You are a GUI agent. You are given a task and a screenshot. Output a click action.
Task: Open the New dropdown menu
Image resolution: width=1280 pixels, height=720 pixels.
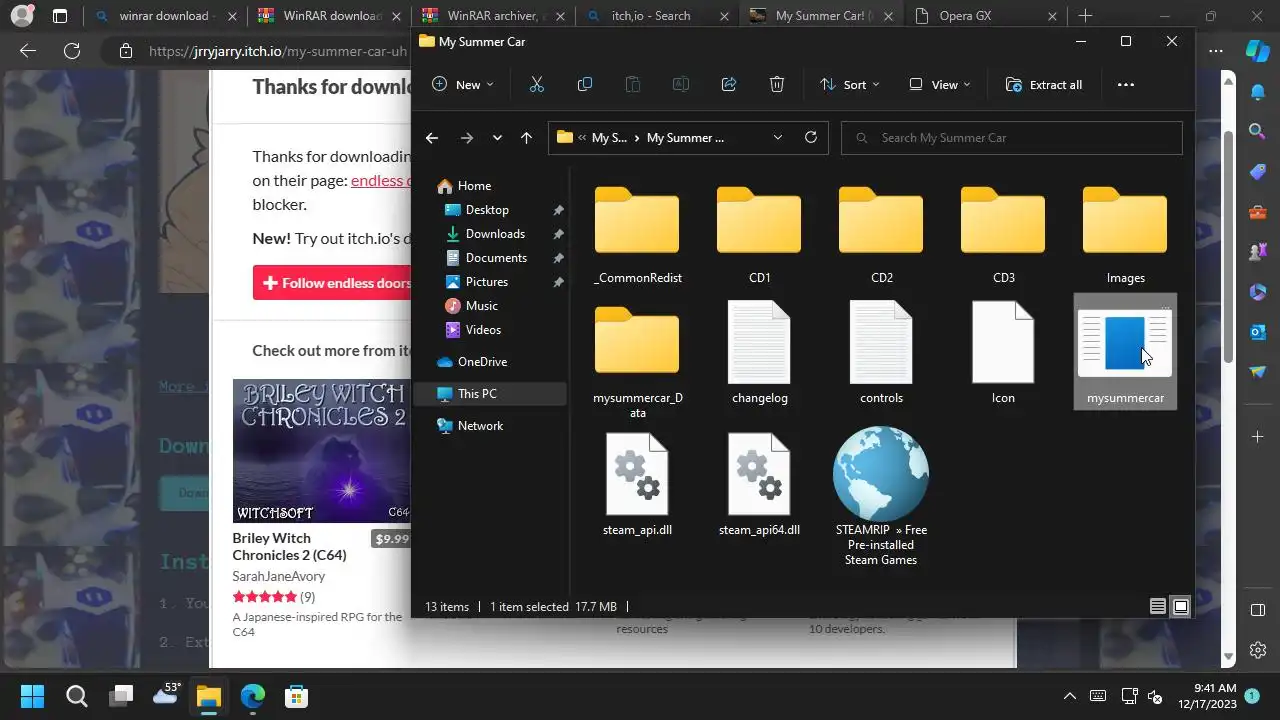coord(463,85)
